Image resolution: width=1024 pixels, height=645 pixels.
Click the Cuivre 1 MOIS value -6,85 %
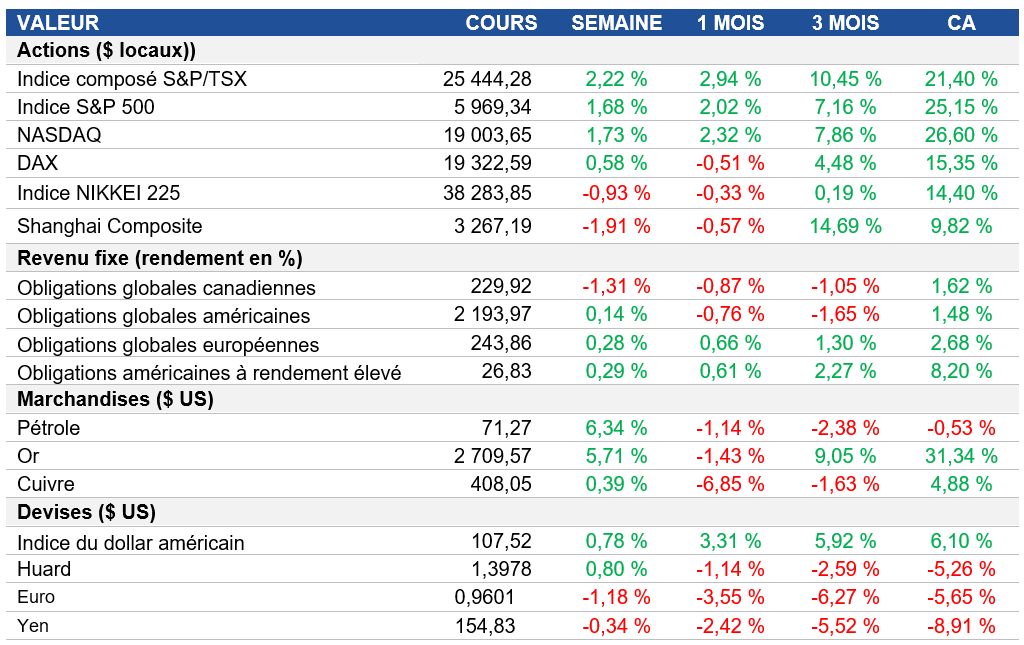pyautogui.click(x=730, y=484)
